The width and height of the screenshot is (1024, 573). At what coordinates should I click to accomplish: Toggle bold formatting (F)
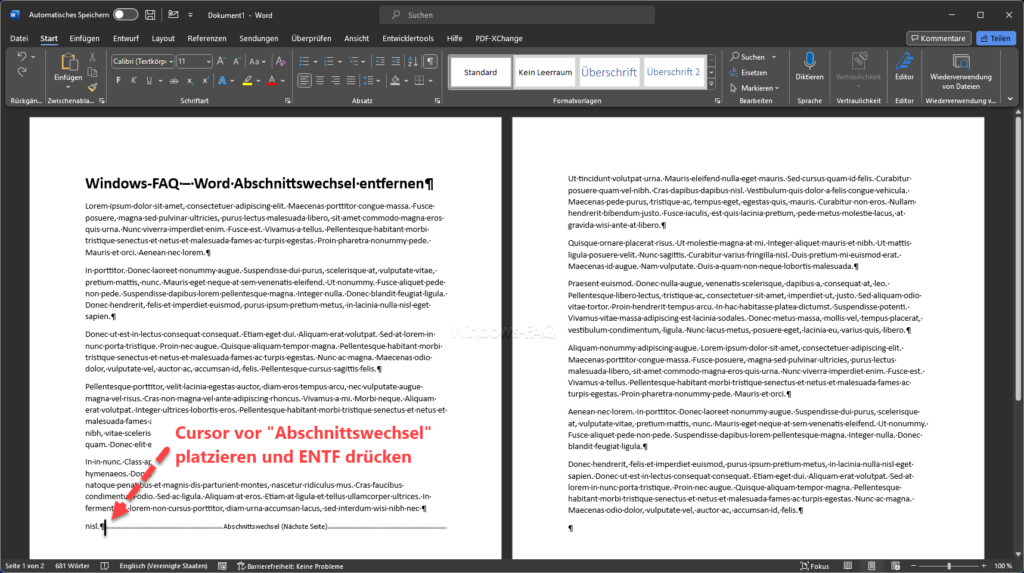(118, 81)
